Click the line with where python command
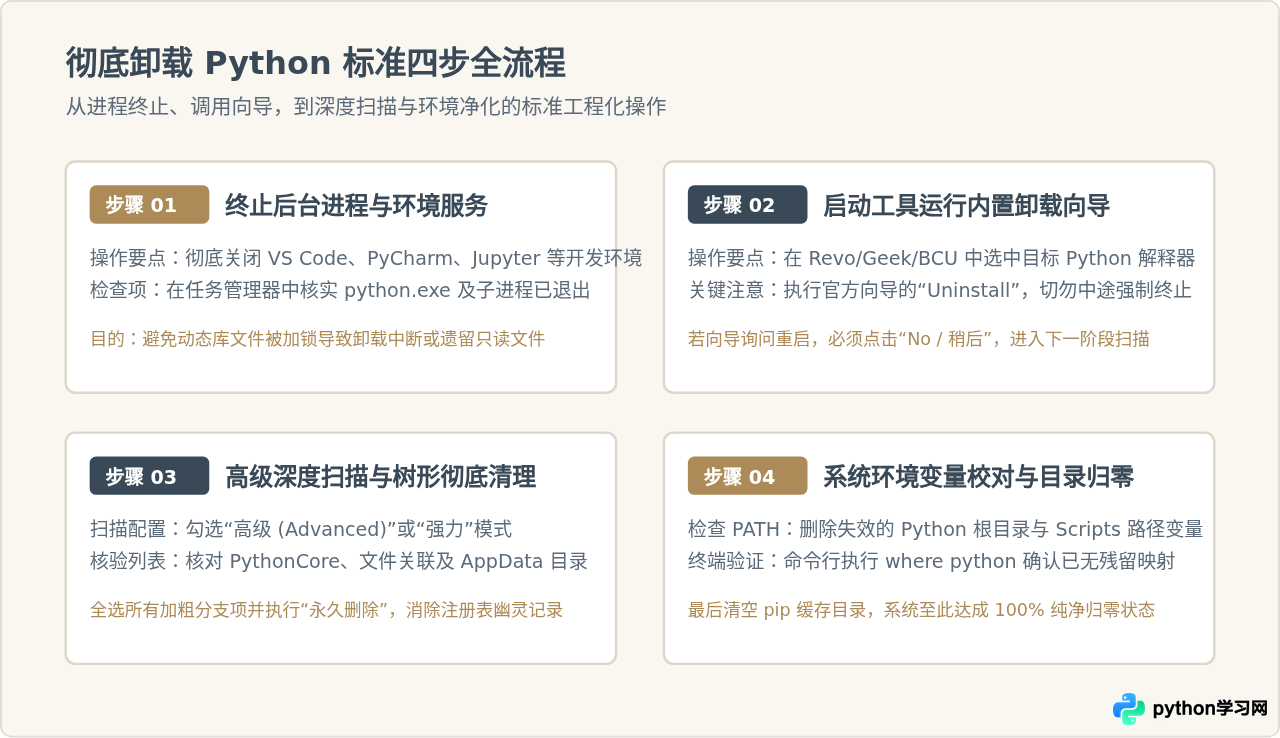 931,561
